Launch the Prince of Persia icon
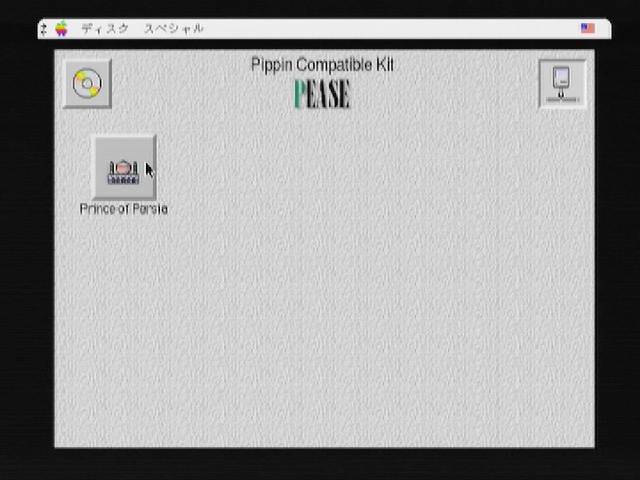The height and width of the screenshot is (480, 640). 124,167
